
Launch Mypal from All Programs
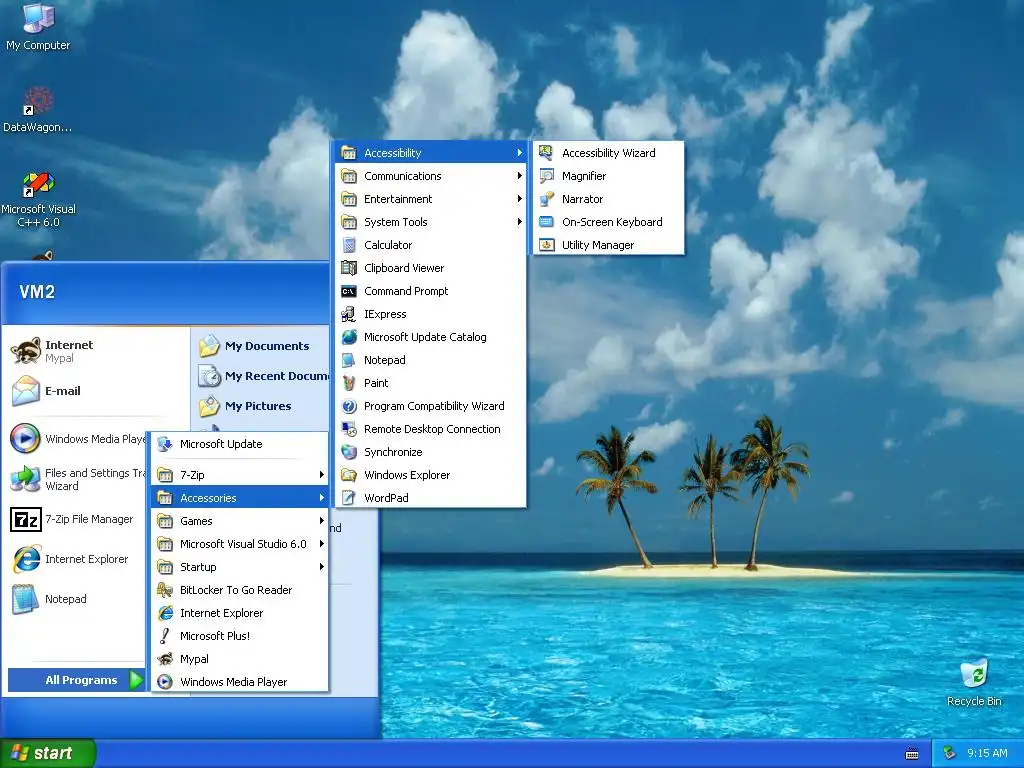coord(240,659)
